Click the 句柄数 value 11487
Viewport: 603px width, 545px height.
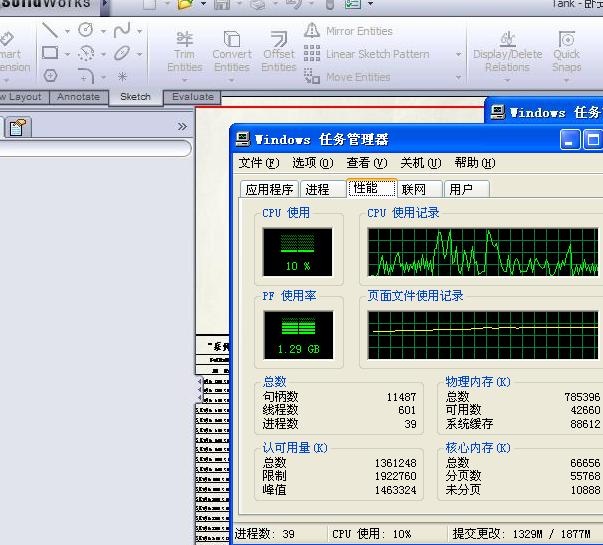click(x=401, y=397)
